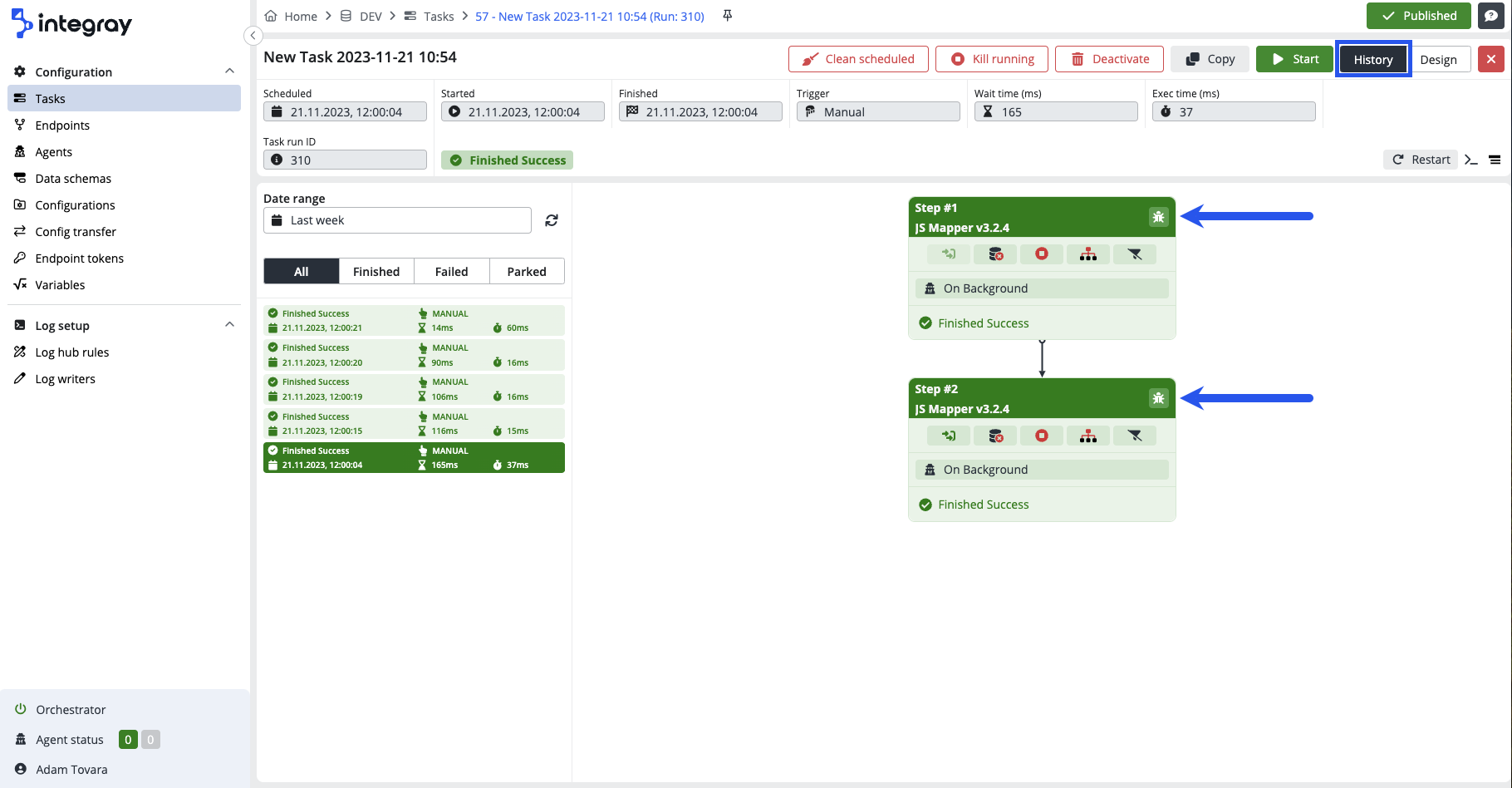Collapse the left sidebar panel
1512x788 pixels.
(x=253, y=35)
